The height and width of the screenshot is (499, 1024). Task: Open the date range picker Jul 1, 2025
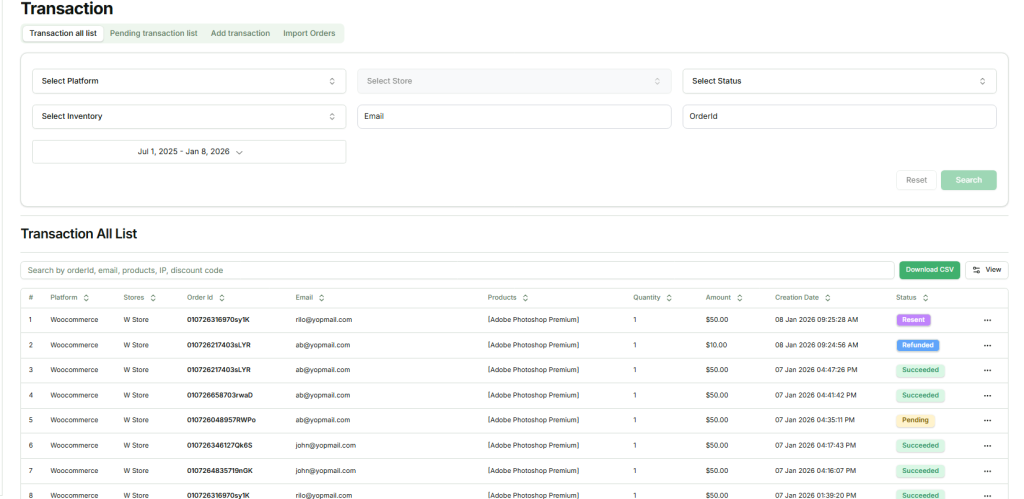[x=189, y=152]
